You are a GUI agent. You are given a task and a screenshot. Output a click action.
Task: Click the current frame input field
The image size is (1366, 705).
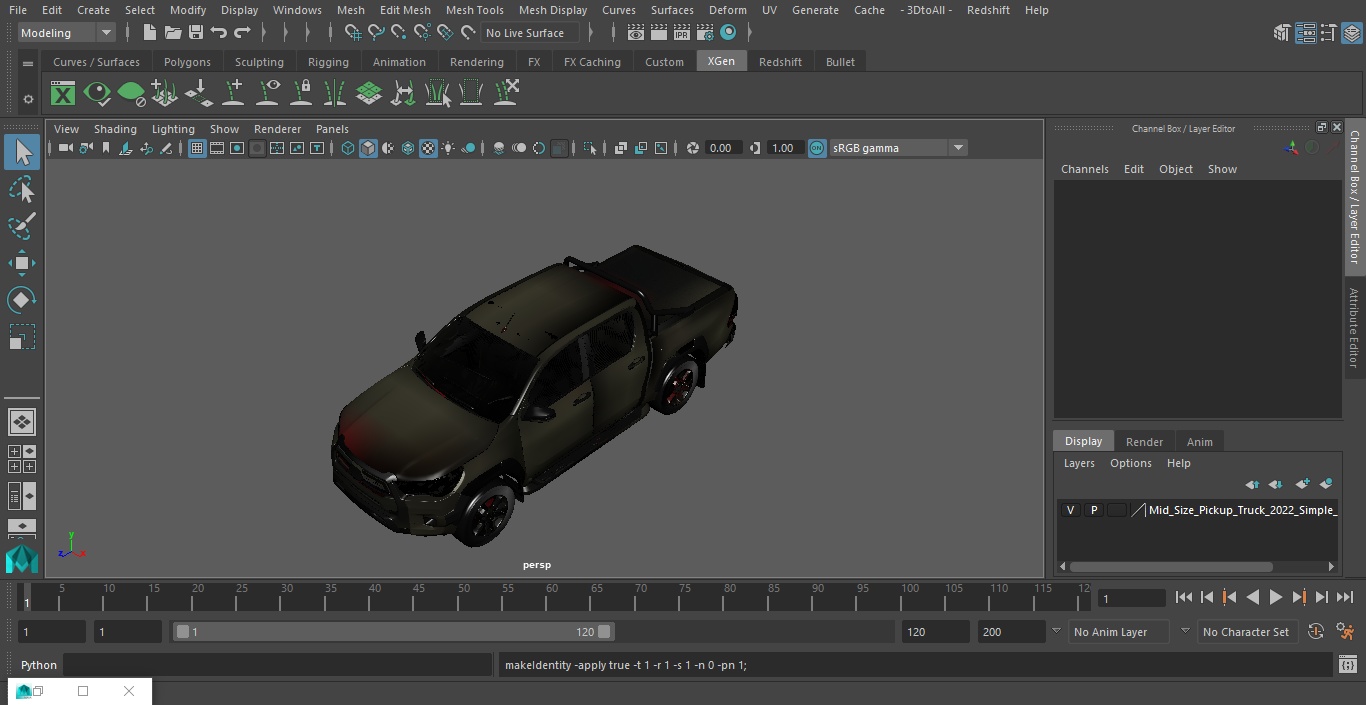[1131, 598]
